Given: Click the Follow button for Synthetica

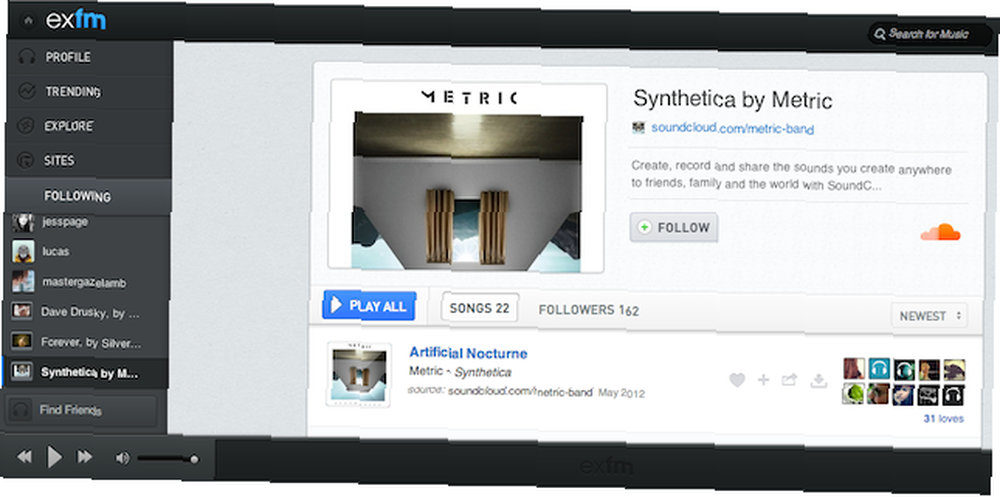Looking at the screenshot, I should coord(674,228).
